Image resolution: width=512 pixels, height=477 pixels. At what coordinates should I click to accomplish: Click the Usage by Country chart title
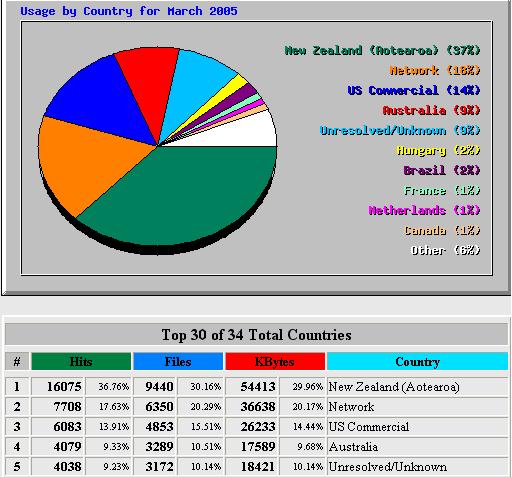tap(129, 11)
